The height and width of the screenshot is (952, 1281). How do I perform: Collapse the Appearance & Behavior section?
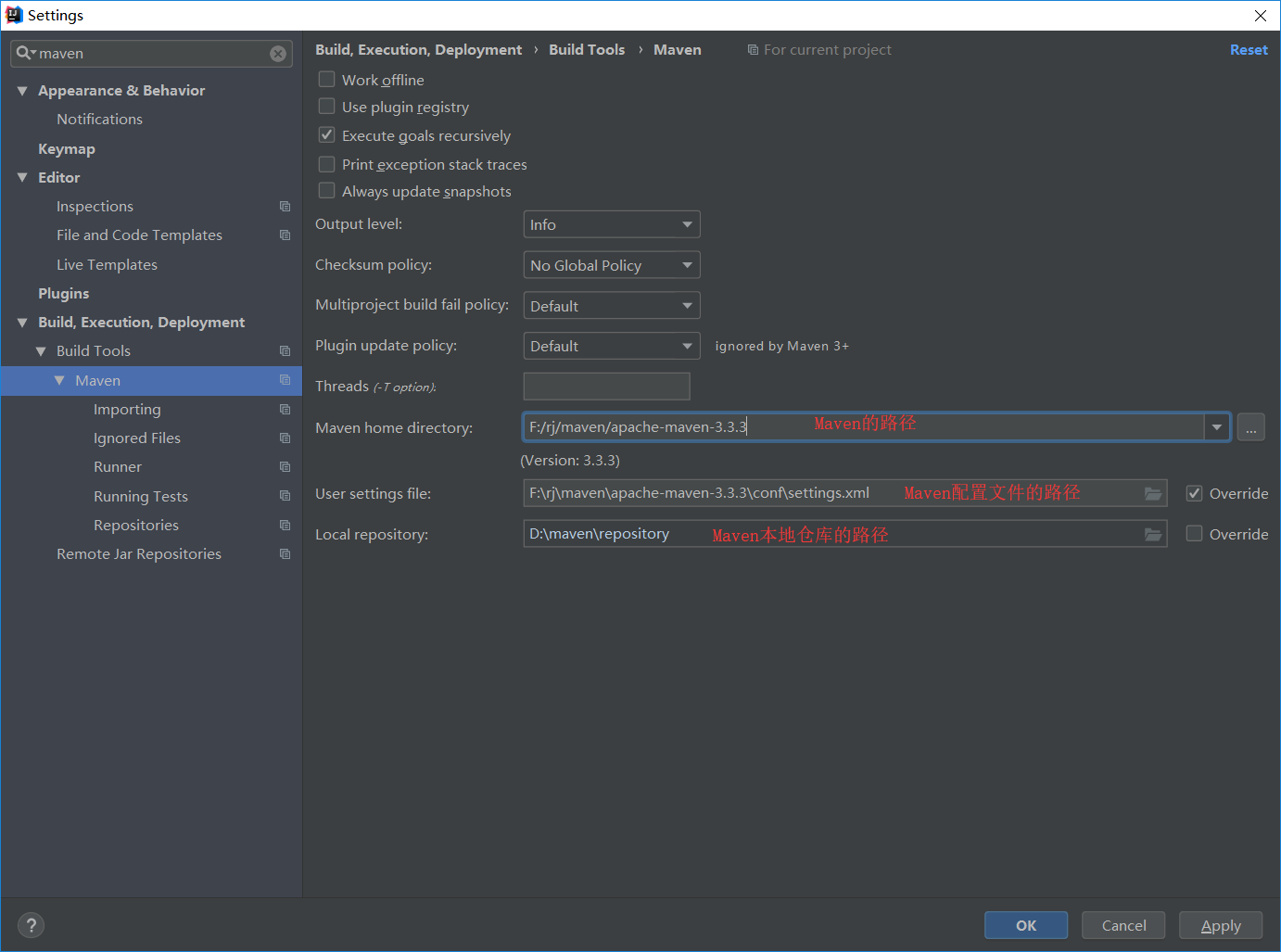(x=22, y=91)
